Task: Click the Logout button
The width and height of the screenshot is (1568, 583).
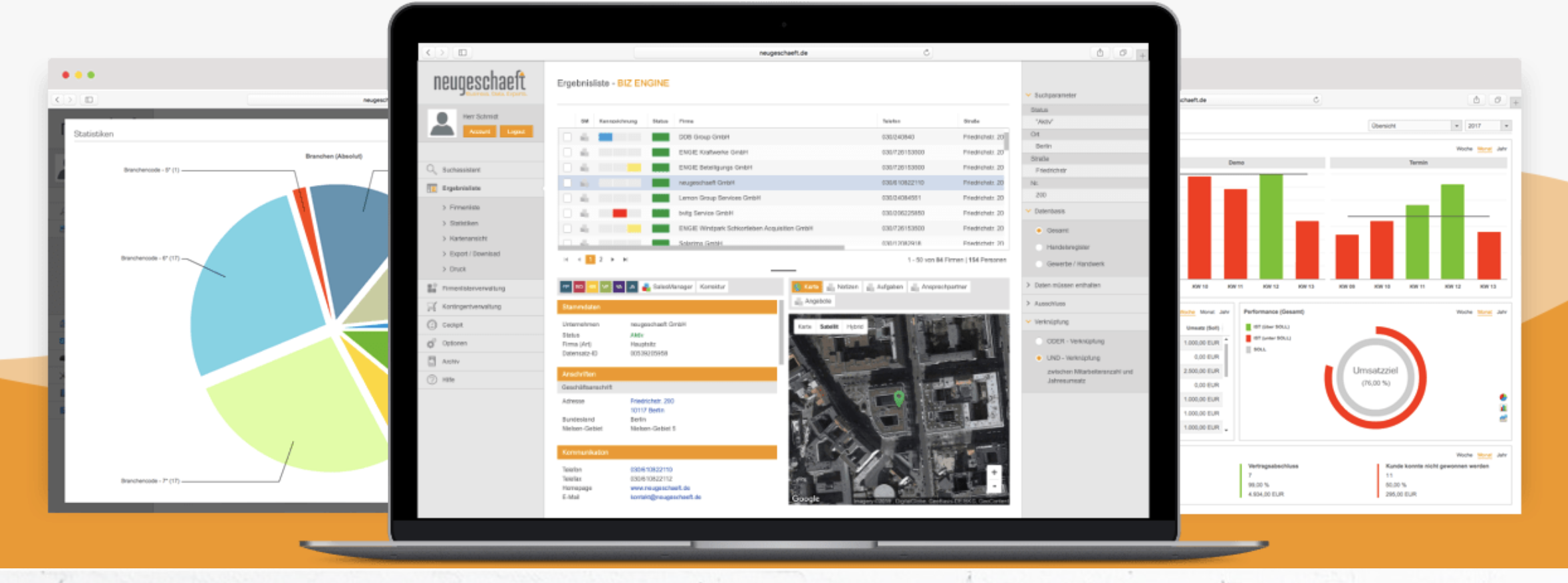Action: pos(516,132)
